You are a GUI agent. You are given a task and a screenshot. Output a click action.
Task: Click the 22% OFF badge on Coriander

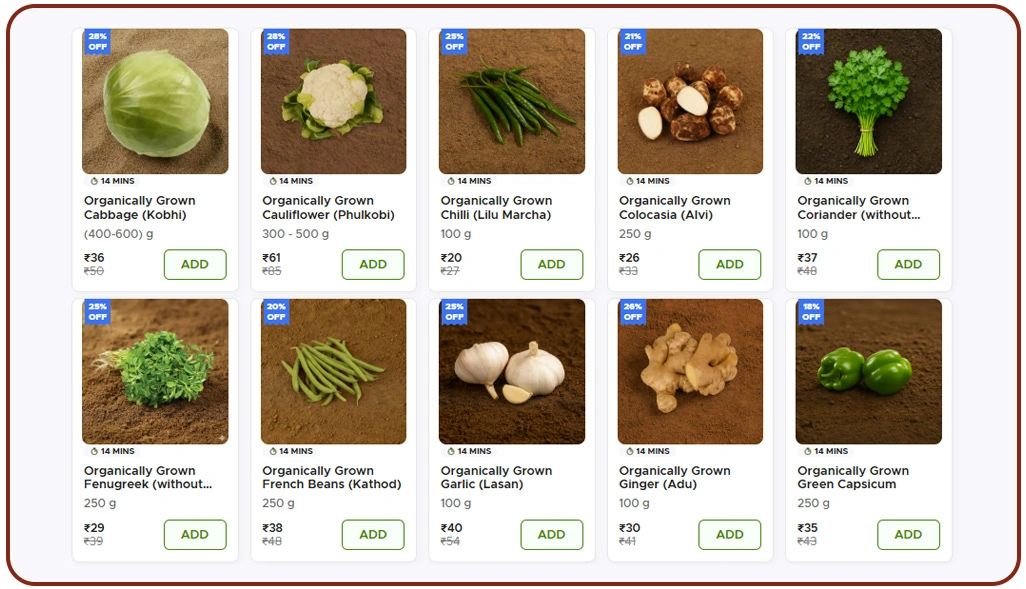click(x=811, y=42)
